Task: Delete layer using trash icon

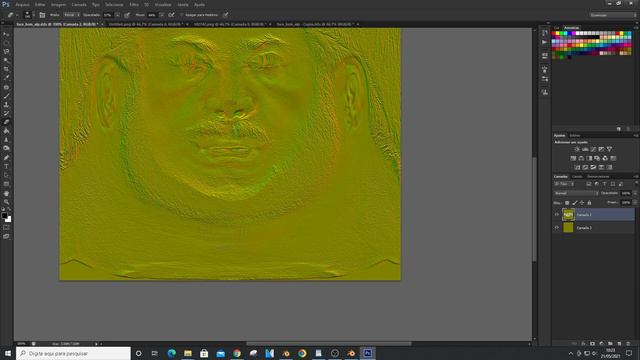Action: coord(628,344)
